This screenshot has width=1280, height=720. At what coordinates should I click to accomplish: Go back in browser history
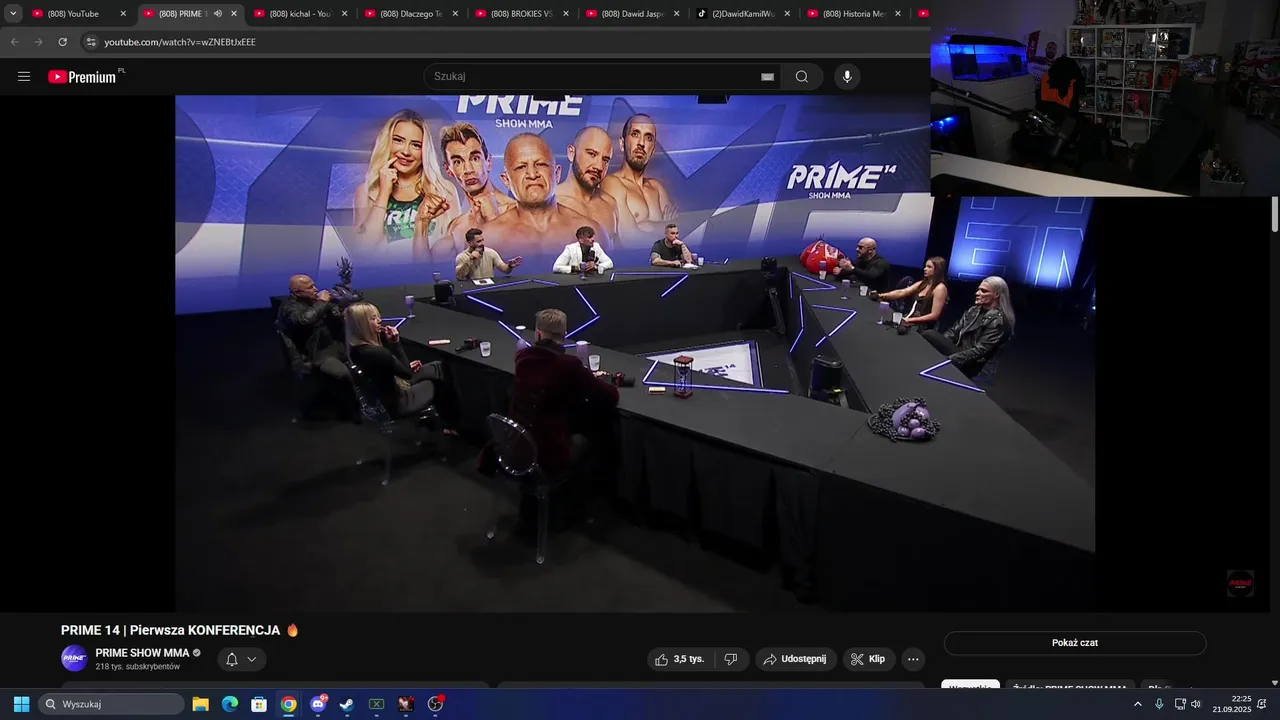click(14, 42)
